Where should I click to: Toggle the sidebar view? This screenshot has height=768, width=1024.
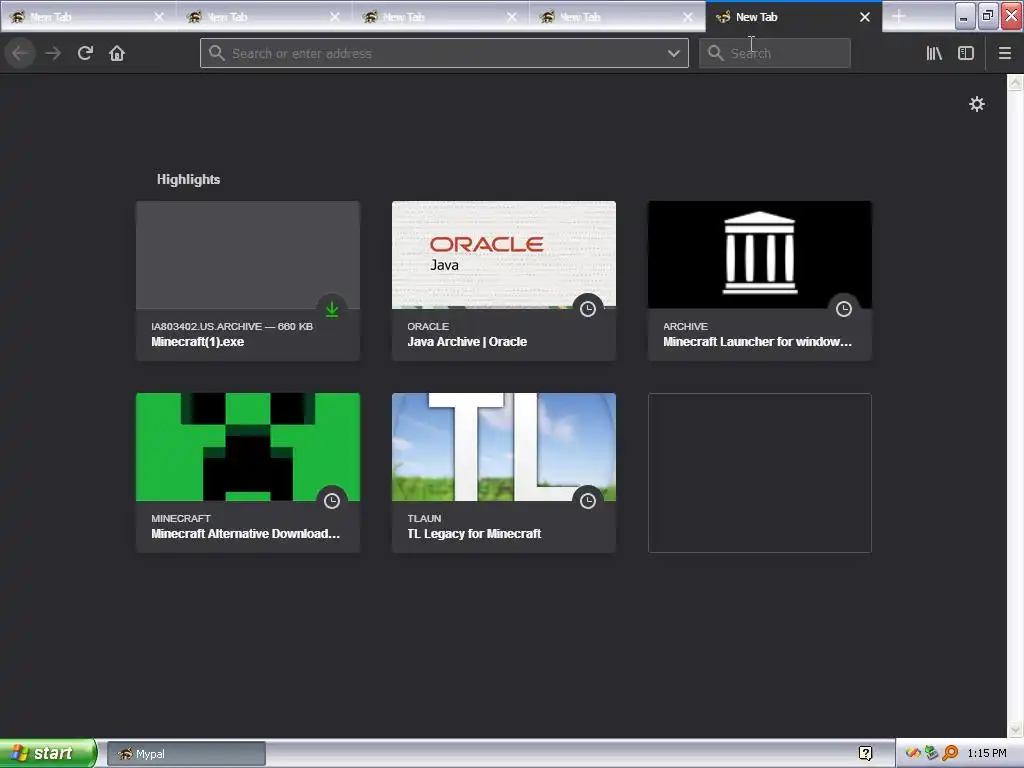tap(966, 53)
